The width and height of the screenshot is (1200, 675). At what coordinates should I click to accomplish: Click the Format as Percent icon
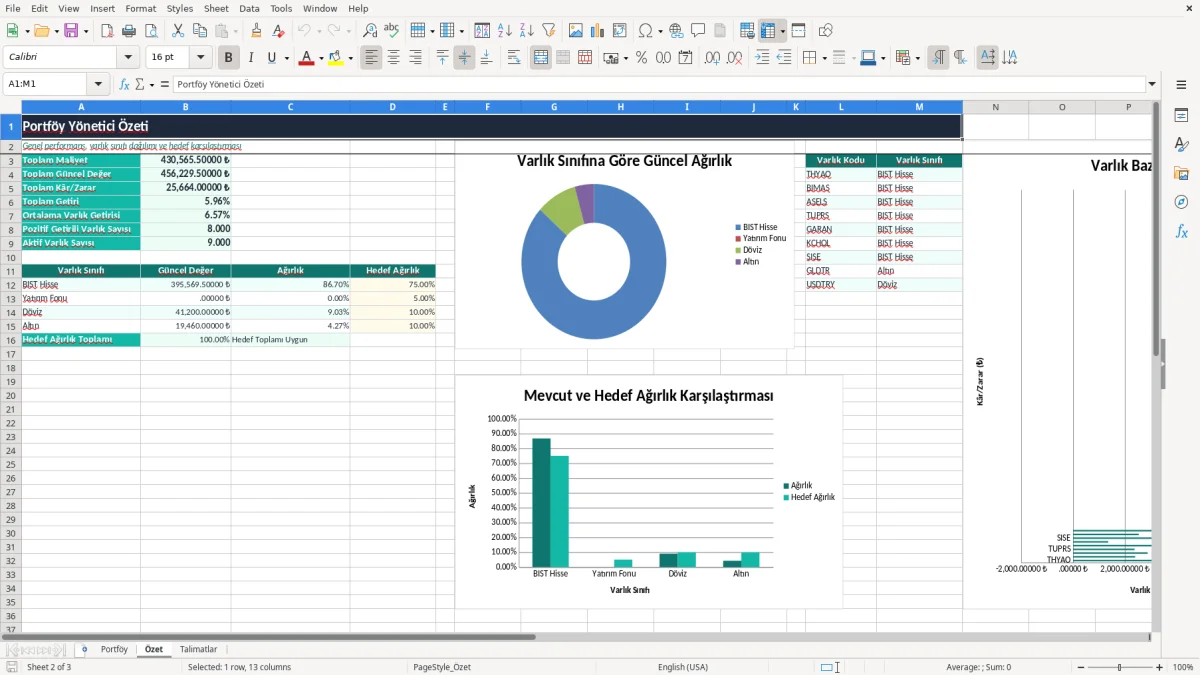click(x=641, y=58)
